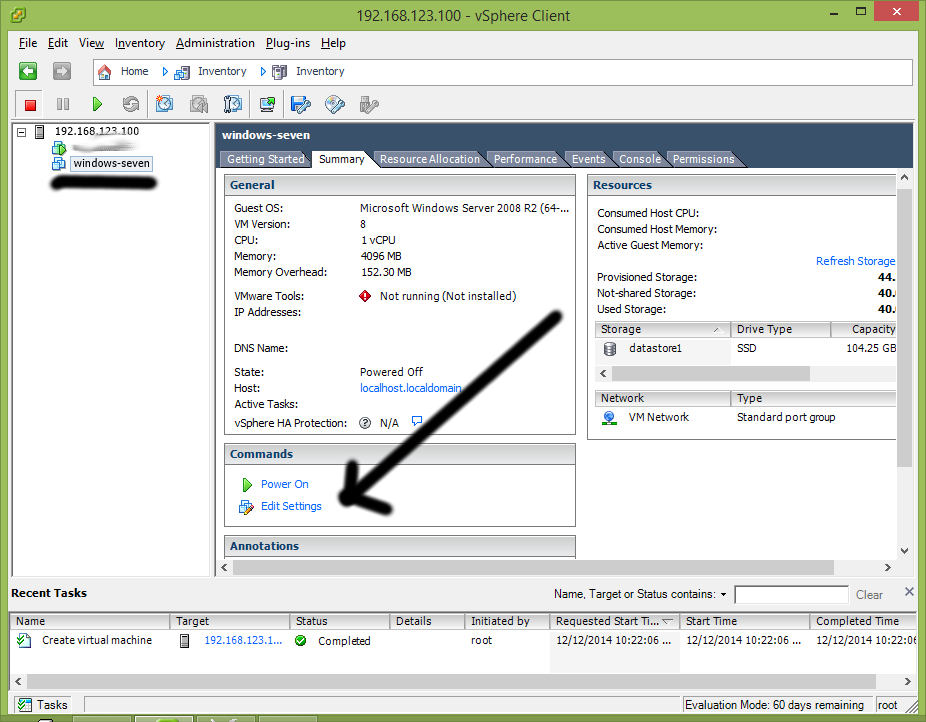Image resolution: width=926 pixels, height=722 pixels.
Task: Click the Create virtual machine task row
Action: (463, 641)
